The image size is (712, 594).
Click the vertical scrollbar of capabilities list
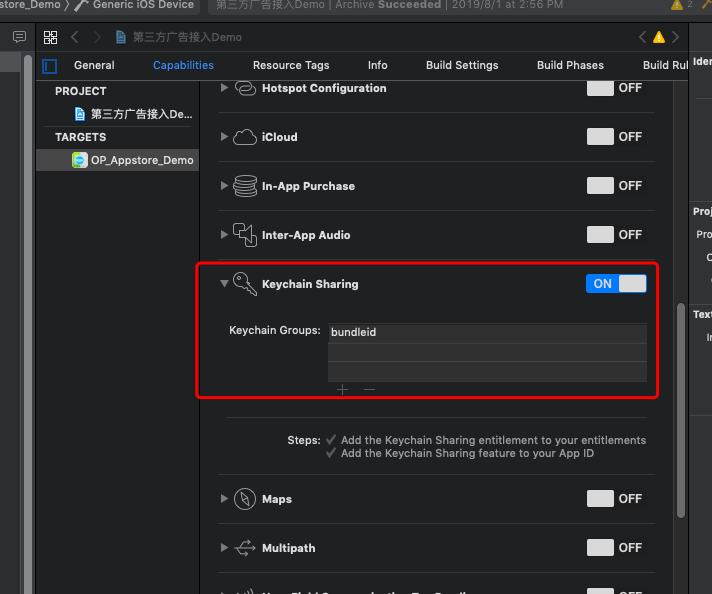point(682,410)
